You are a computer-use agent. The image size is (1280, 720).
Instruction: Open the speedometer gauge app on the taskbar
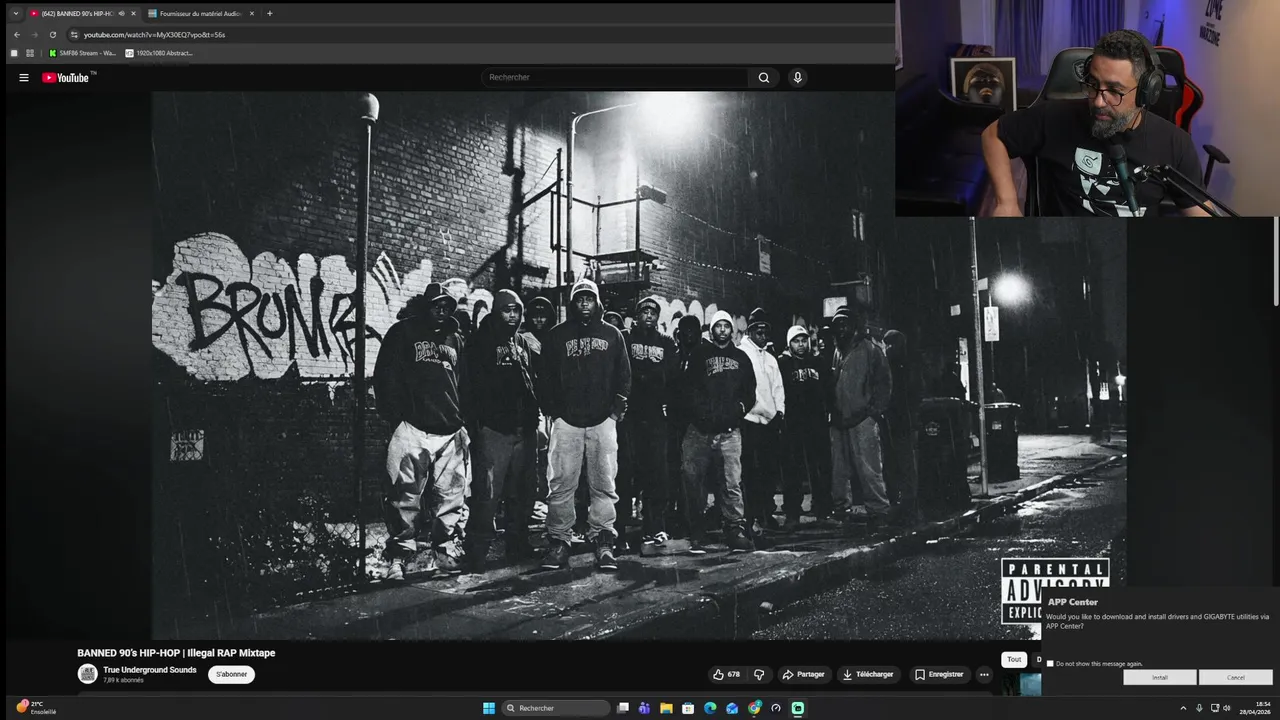coord(776,708)
